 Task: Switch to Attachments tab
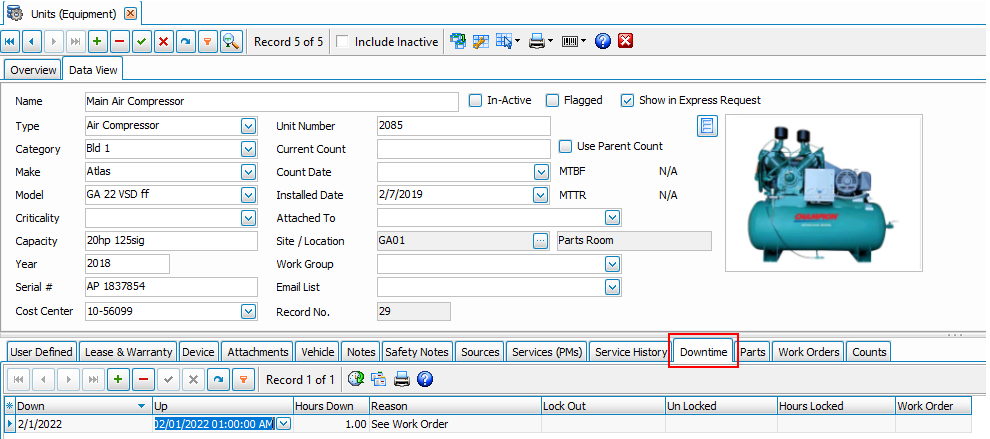point(258,352)
